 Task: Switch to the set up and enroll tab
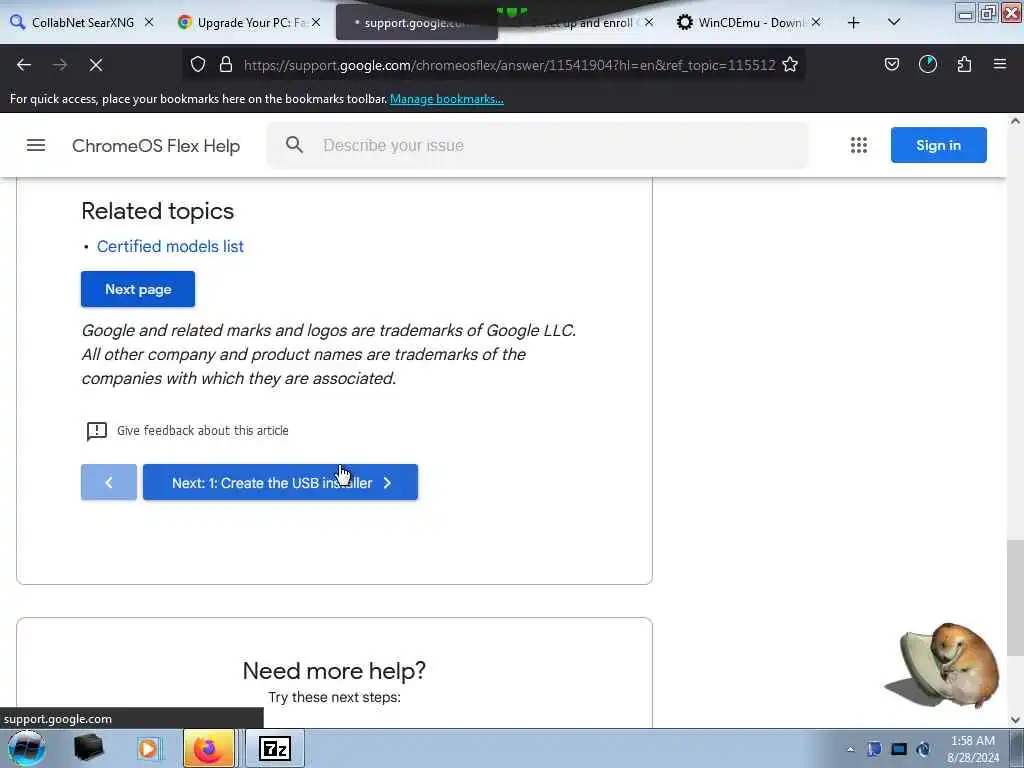pos(584,22)
